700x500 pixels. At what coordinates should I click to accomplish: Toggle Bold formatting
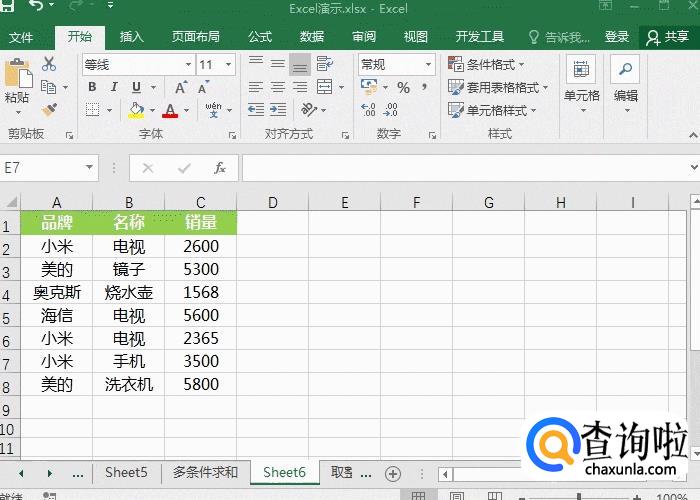pos(92,87)
